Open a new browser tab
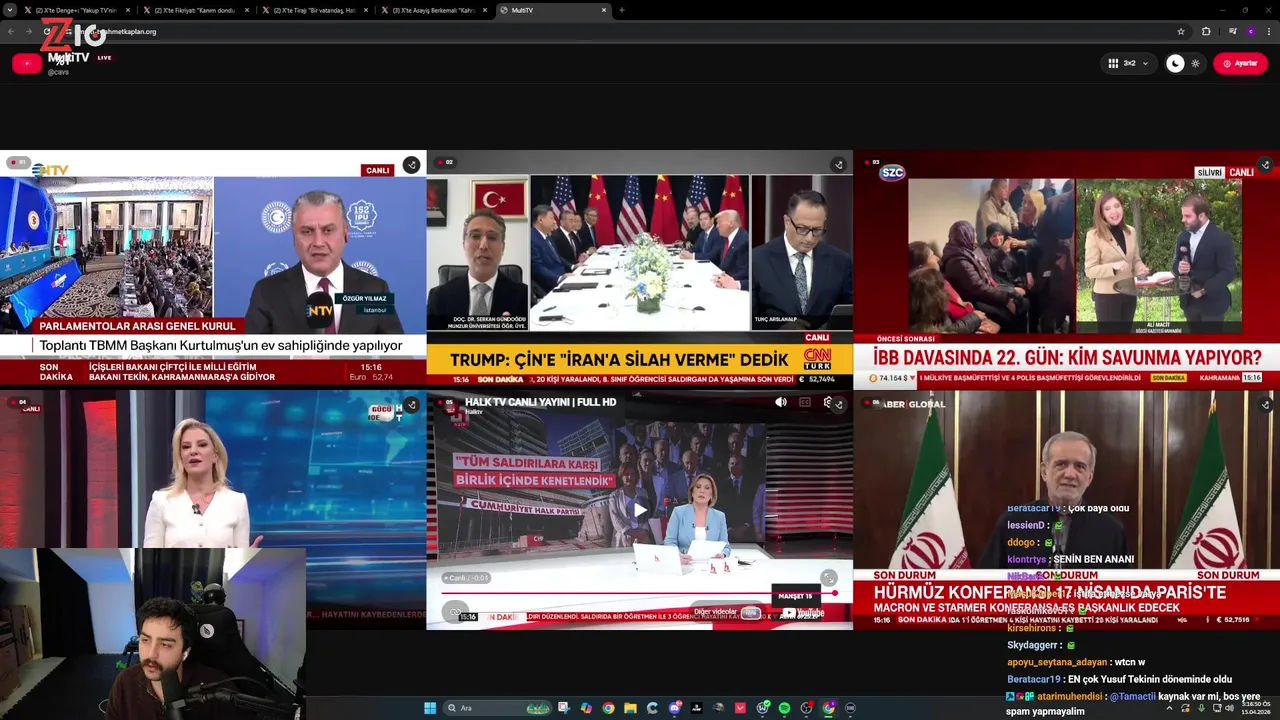Image resolution: width=1280 pixels, height=720 pixels. click(621, 10)
